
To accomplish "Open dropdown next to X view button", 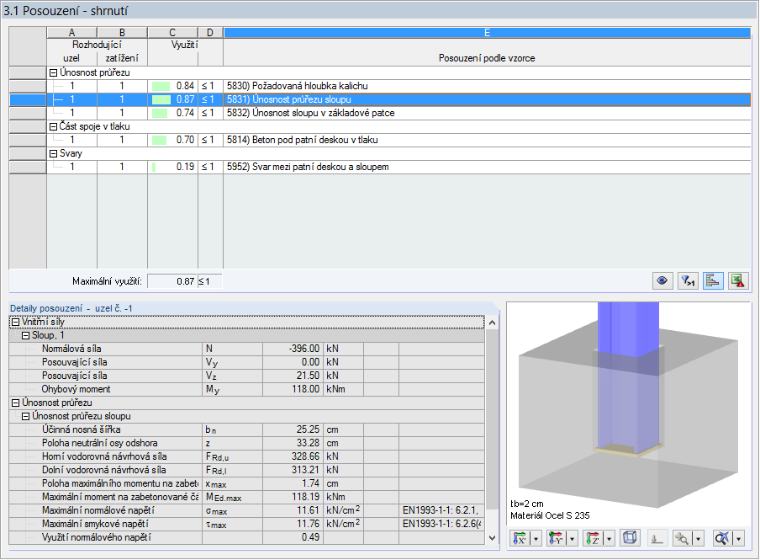I will pyautogui.click(x=536, y=538).
